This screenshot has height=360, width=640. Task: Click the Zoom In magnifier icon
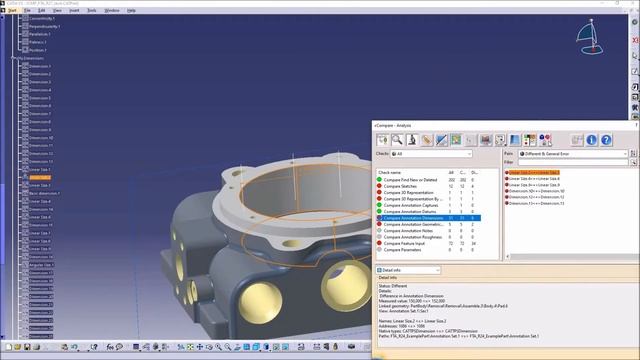218,347
